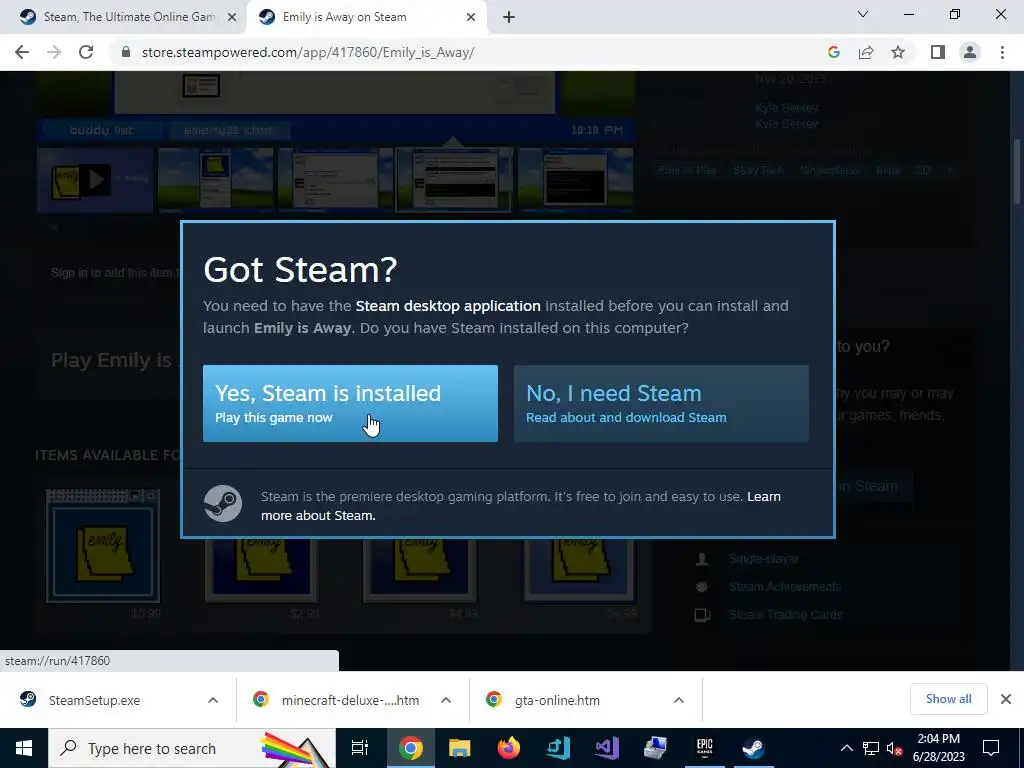Image resolution: width=1024 pixels, height=768 pixels.
Task: Expand gta-online.htm download options
Action: coord(679,700)
